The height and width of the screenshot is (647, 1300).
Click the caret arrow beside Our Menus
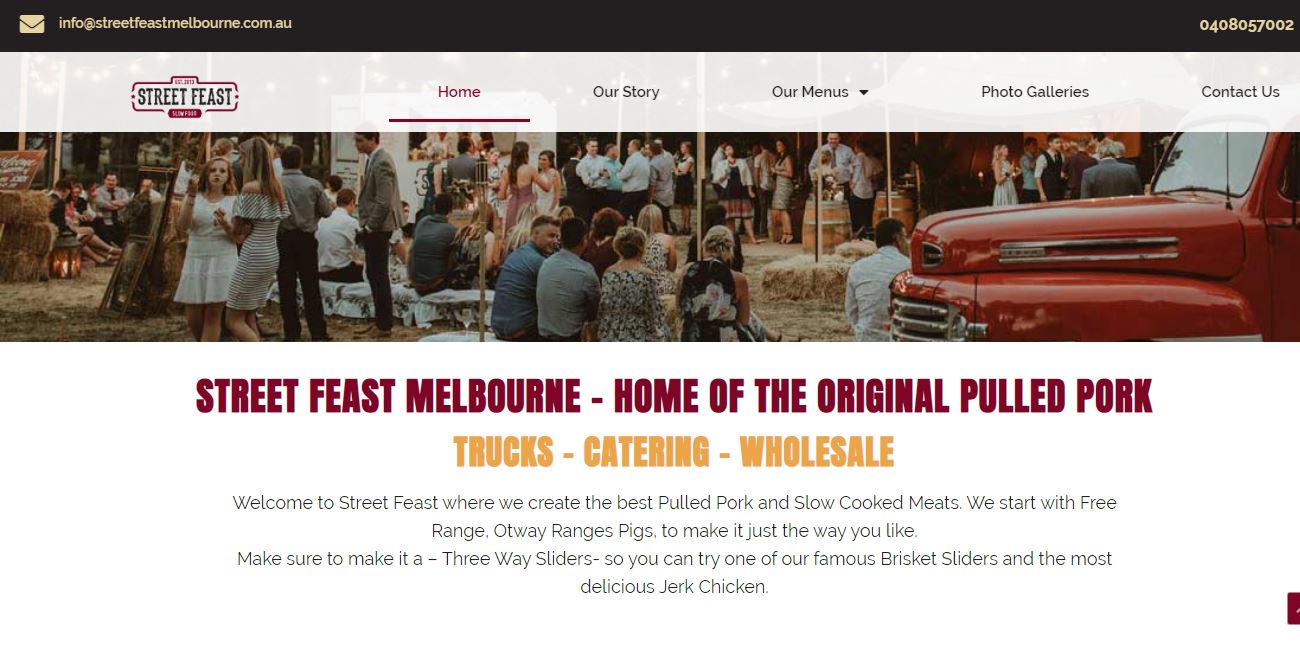coord(864,92)
